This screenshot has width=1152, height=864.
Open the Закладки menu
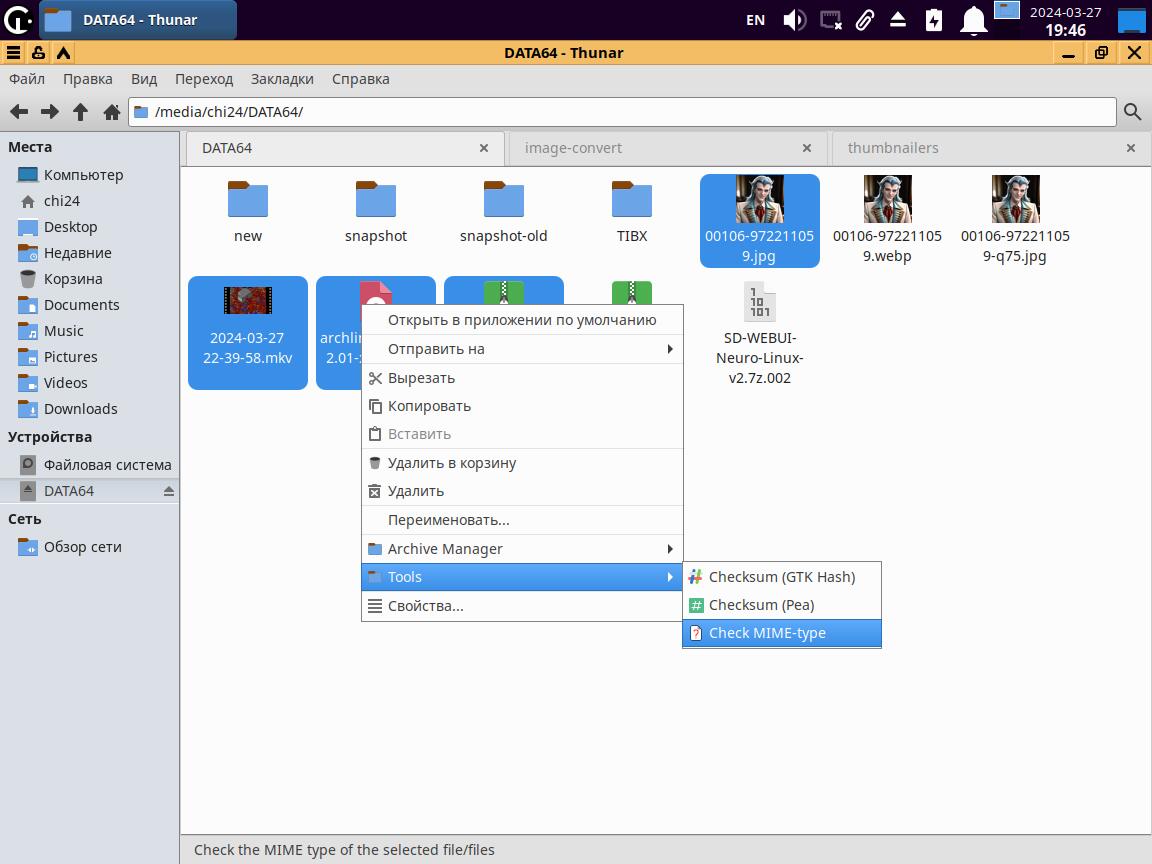coord(282,79)
